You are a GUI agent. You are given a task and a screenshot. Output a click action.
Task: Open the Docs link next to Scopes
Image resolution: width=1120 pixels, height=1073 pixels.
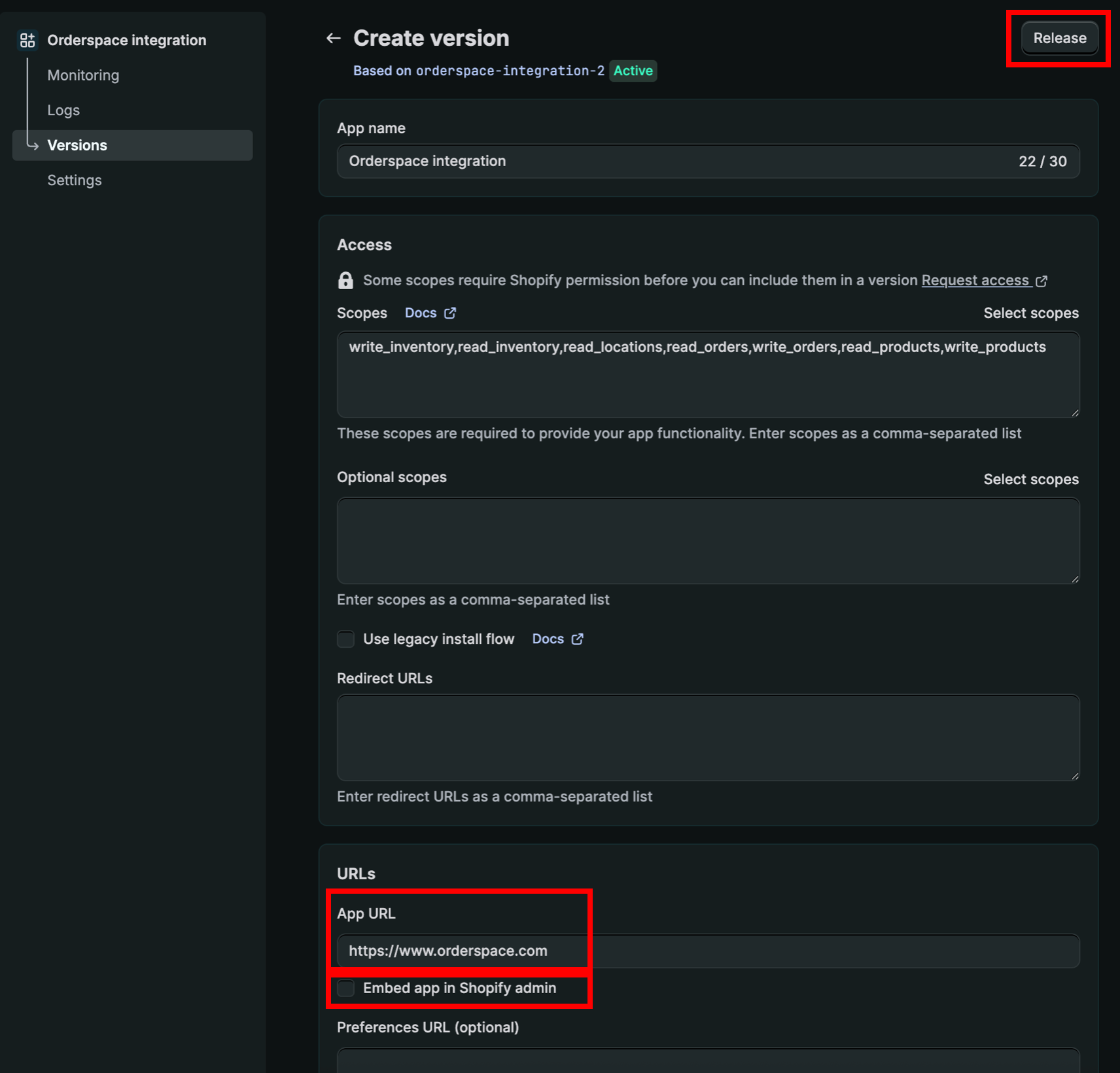click(x=421, y=313)
